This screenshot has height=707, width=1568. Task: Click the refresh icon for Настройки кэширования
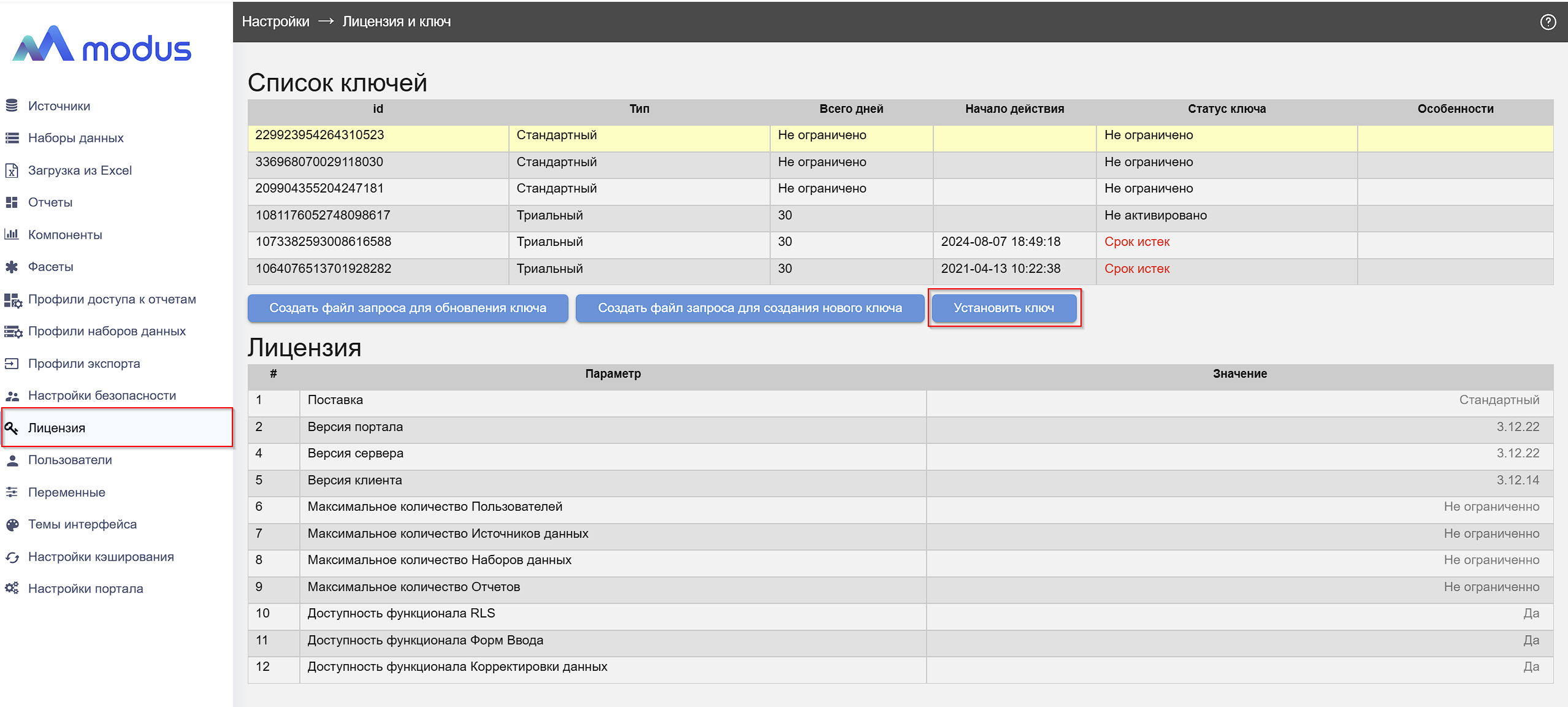[12, 557]
